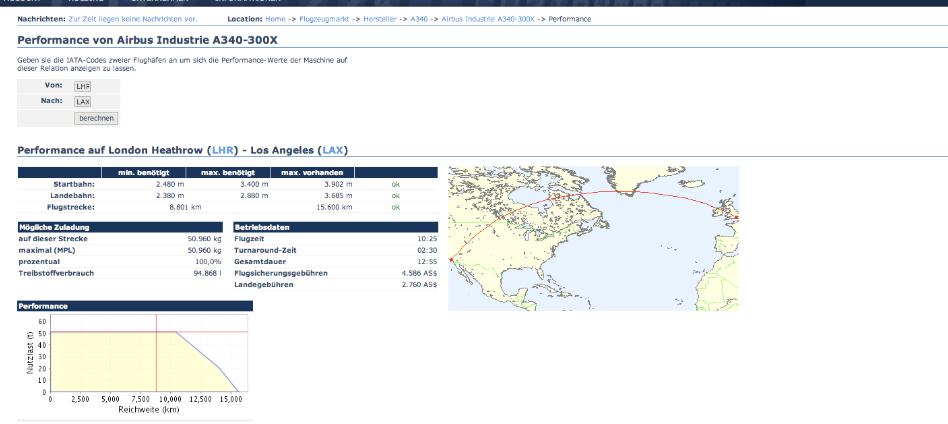Select the Startbahn row label
Screen dimensions: 948x424
(74, 184)
